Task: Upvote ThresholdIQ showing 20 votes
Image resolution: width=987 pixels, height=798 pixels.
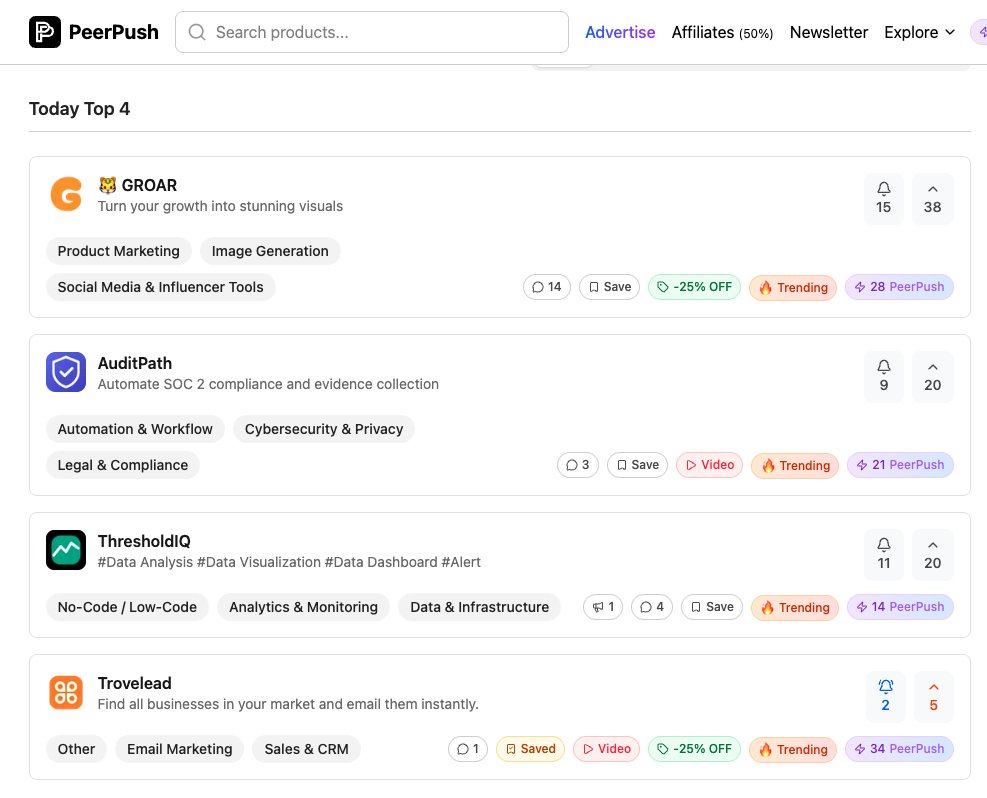Action: click(932, 554)
